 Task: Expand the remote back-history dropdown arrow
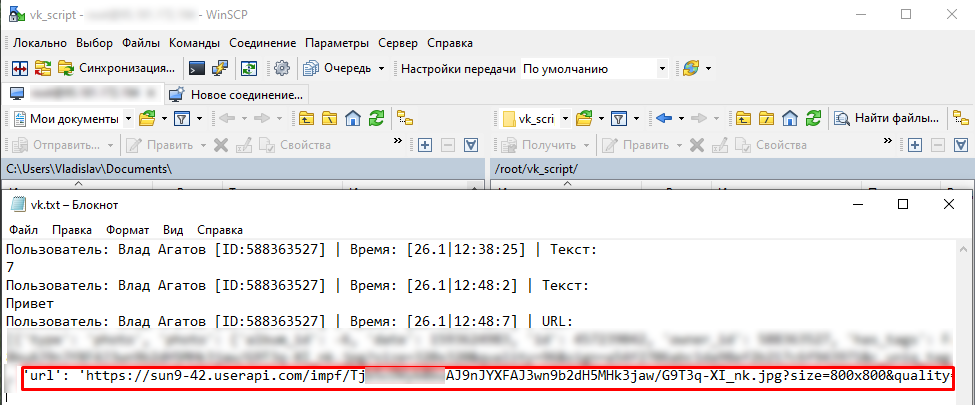point(682,118)
